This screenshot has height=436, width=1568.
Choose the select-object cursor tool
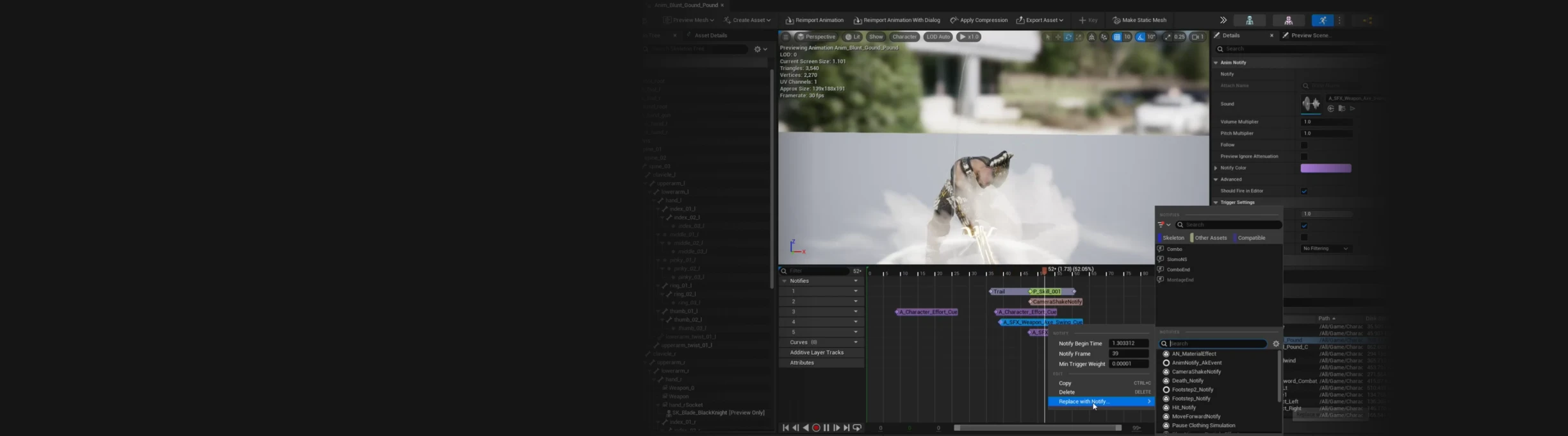click(x=1048, y=37)
